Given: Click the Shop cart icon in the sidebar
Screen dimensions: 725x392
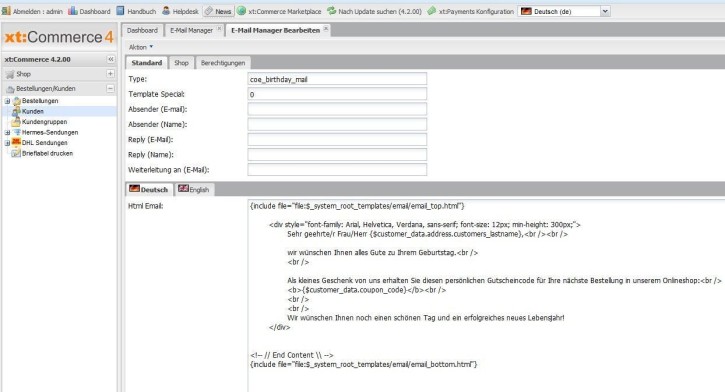Looking at the screenshot, I should (x=10, y=74).
